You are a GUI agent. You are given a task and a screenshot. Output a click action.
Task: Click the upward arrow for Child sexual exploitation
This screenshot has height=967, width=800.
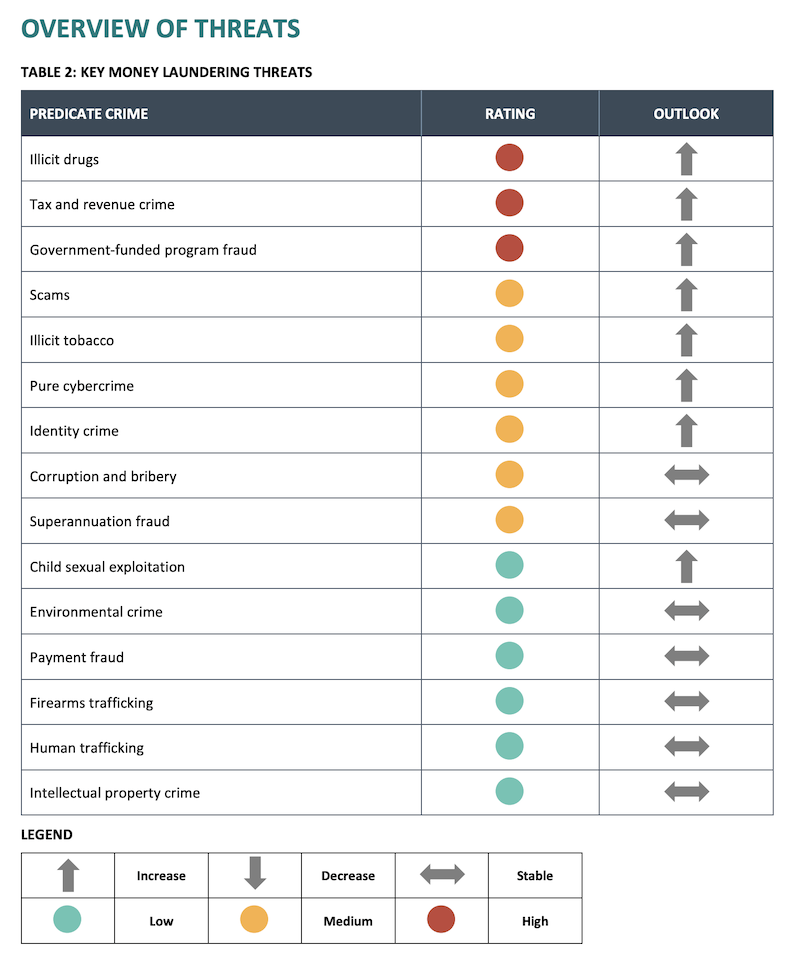(686, 566)
